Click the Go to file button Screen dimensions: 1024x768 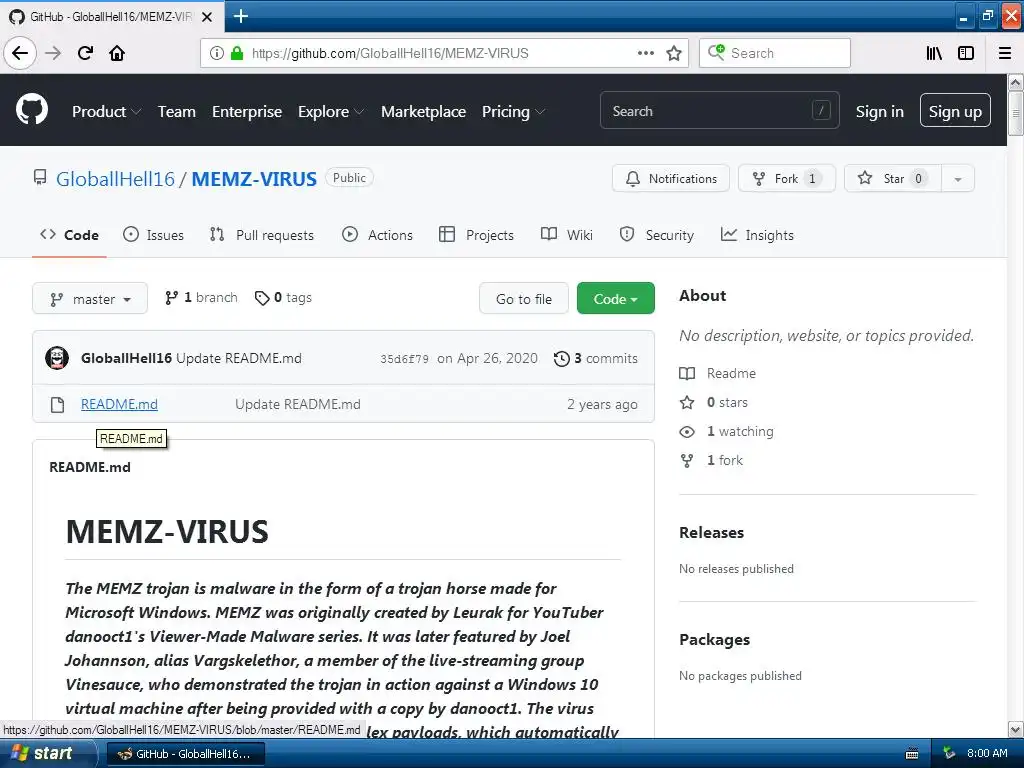click(524, 298)
